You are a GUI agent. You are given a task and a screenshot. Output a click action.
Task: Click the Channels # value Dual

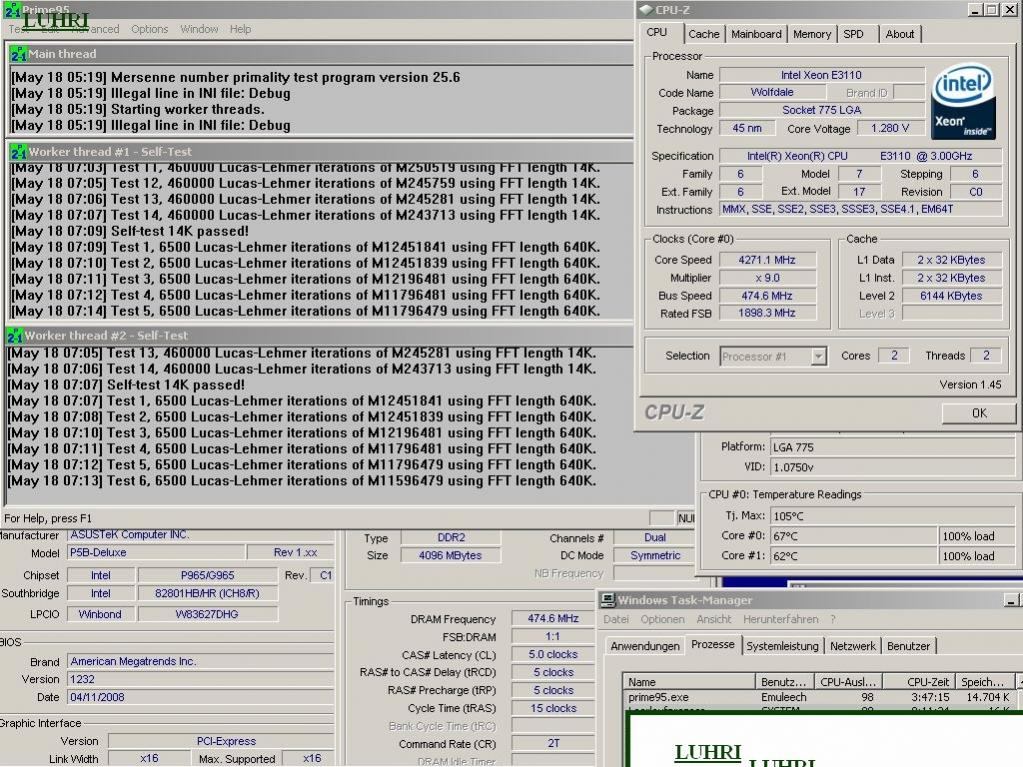(655, 537)
